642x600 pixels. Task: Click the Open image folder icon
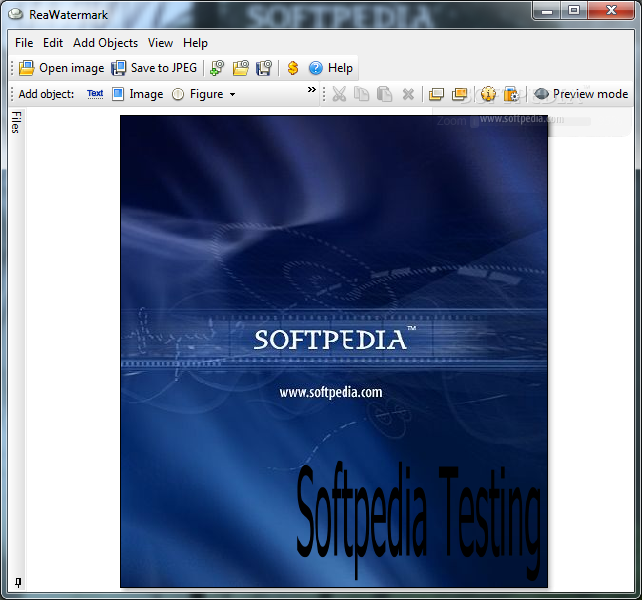27,68
